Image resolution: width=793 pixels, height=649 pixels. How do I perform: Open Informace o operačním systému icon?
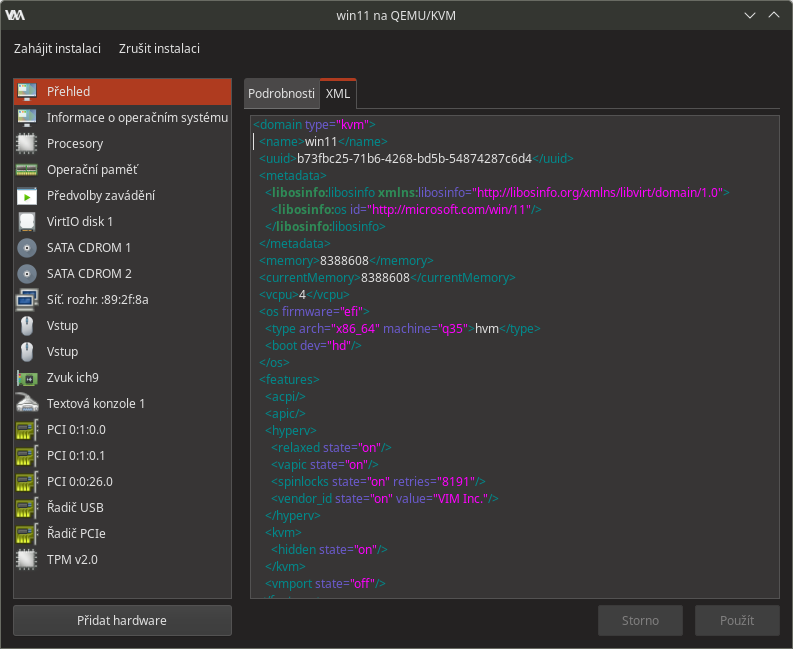click(x=27, y=117)
